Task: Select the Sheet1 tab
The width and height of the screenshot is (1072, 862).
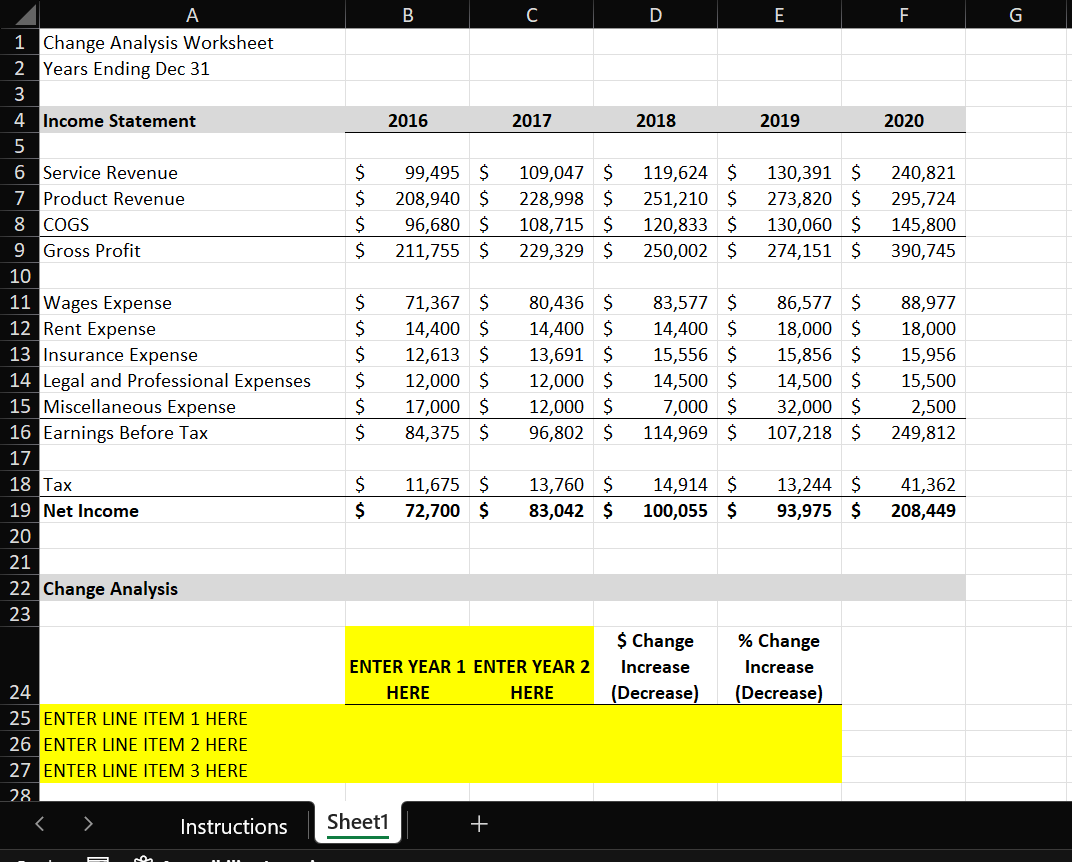Action: [x=358, y=822]
